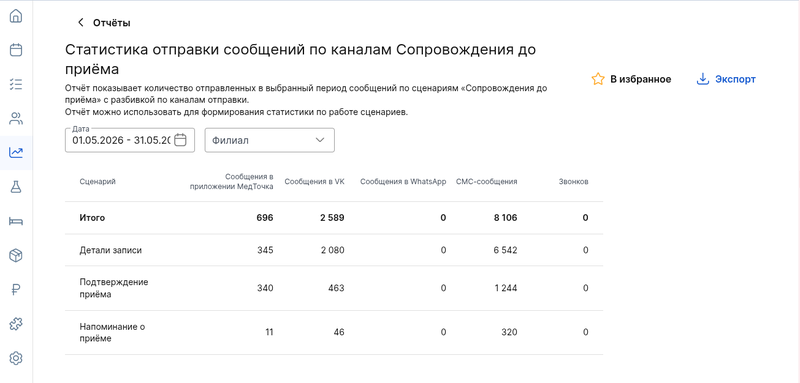Click value 340 in Подтверждение приёма row
This screenshot has width=800, height=383.
tap(265, 288)
